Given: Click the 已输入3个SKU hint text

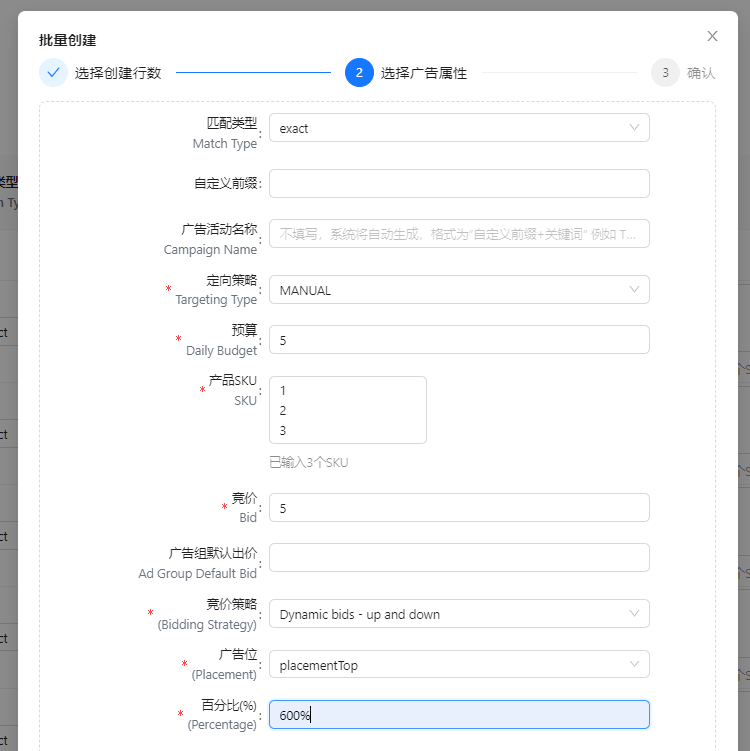Looking at the screenshot, I should [308, 463].
